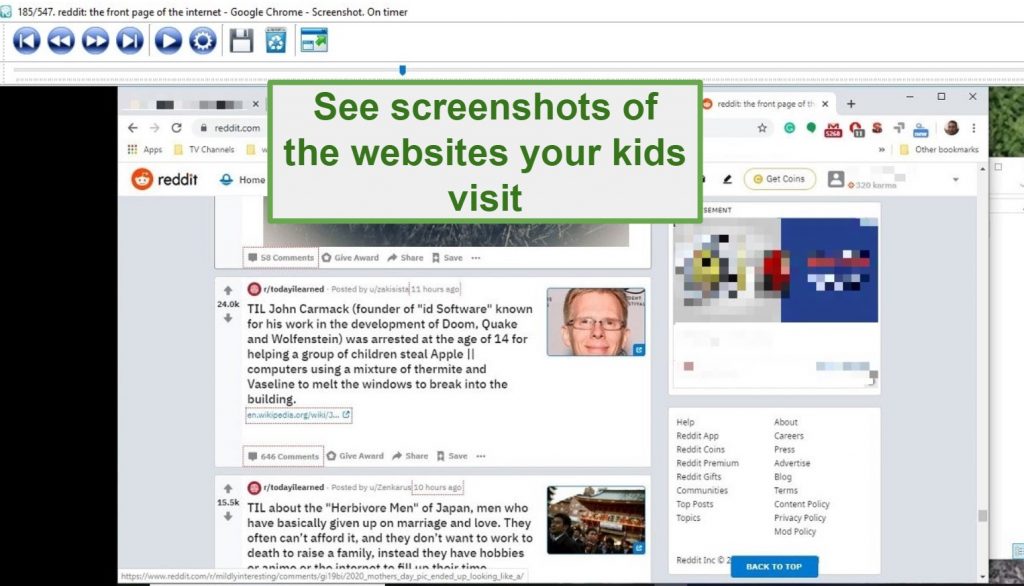Open the 58 Comments link

click(281, 258)
